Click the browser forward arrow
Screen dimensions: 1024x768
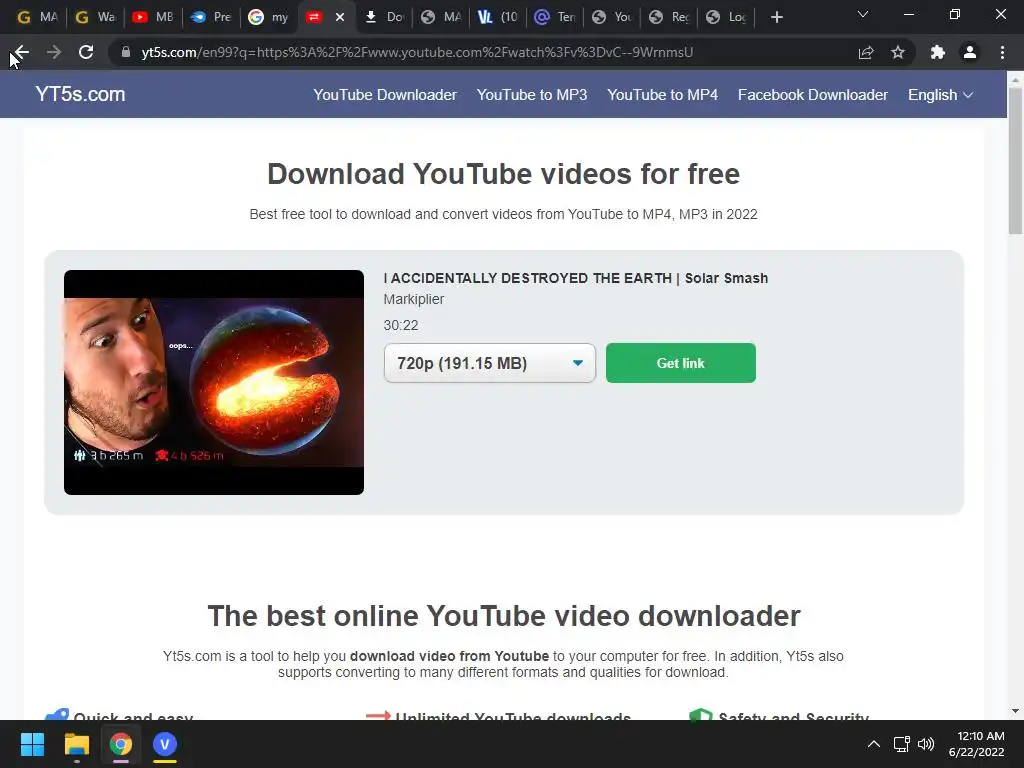tap(54, 52)
